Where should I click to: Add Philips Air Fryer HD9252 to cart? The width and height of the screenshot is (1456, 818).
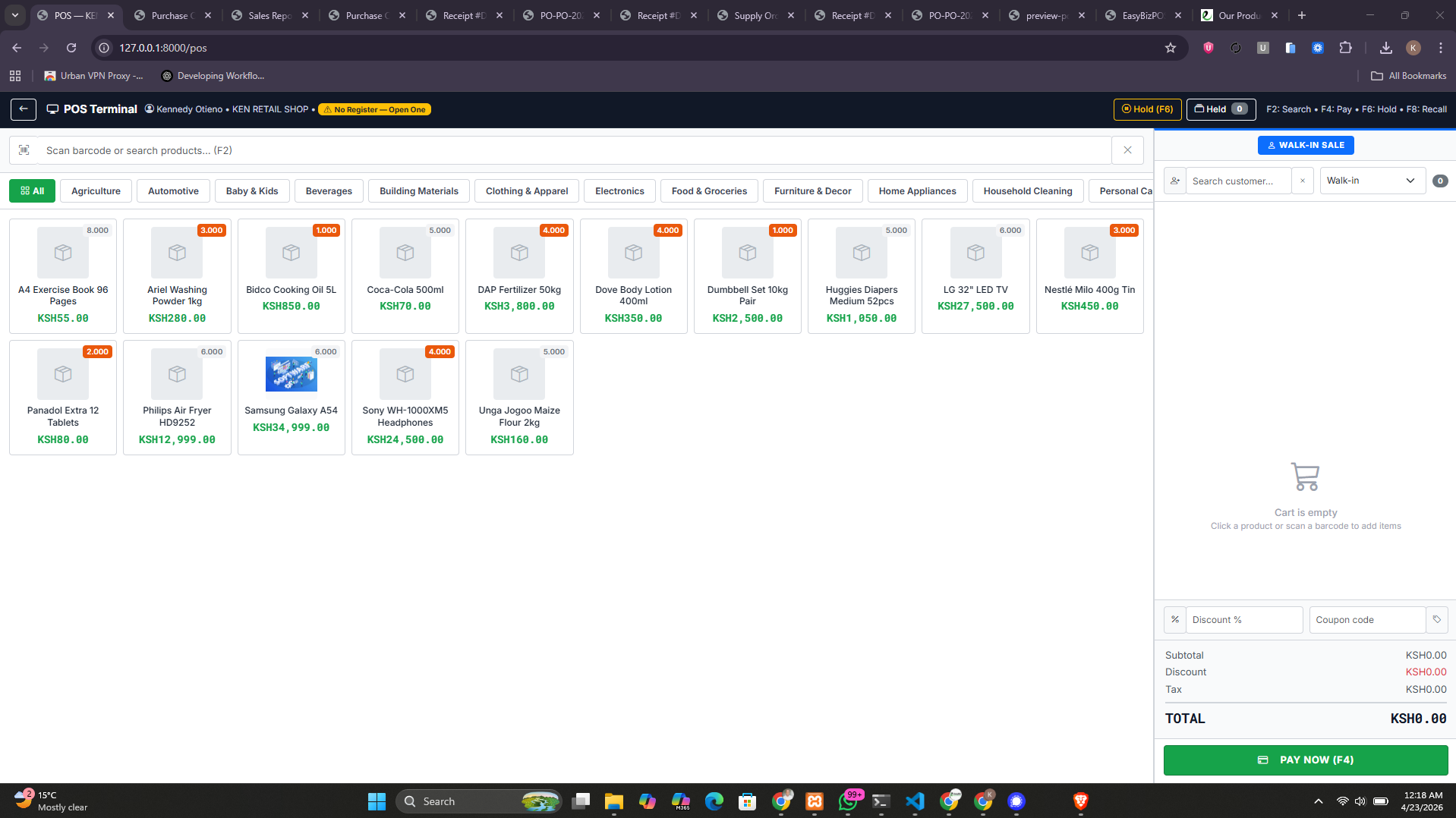(177, 398)
